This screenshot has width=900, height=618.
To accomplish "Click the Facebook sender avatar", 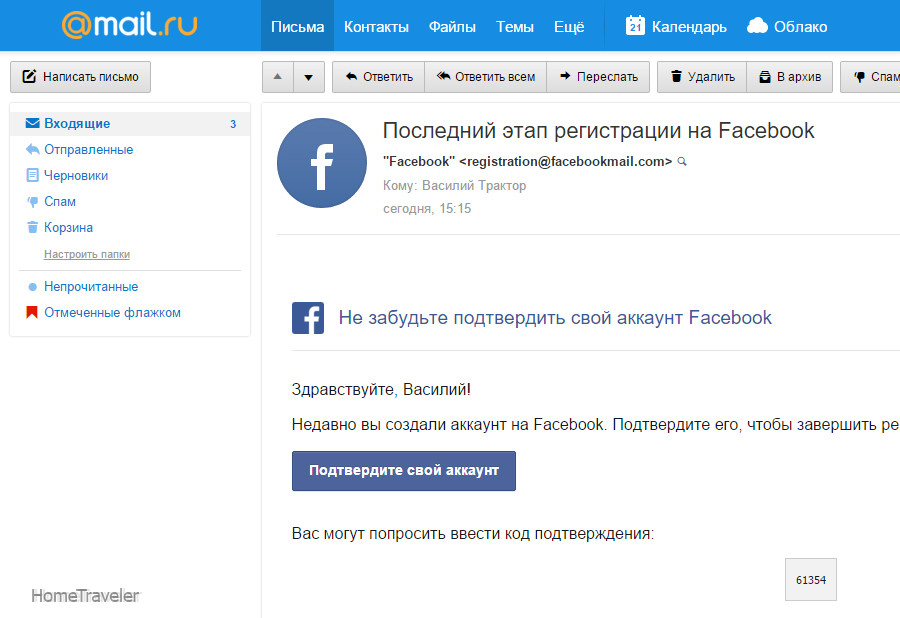I will 321,163.
